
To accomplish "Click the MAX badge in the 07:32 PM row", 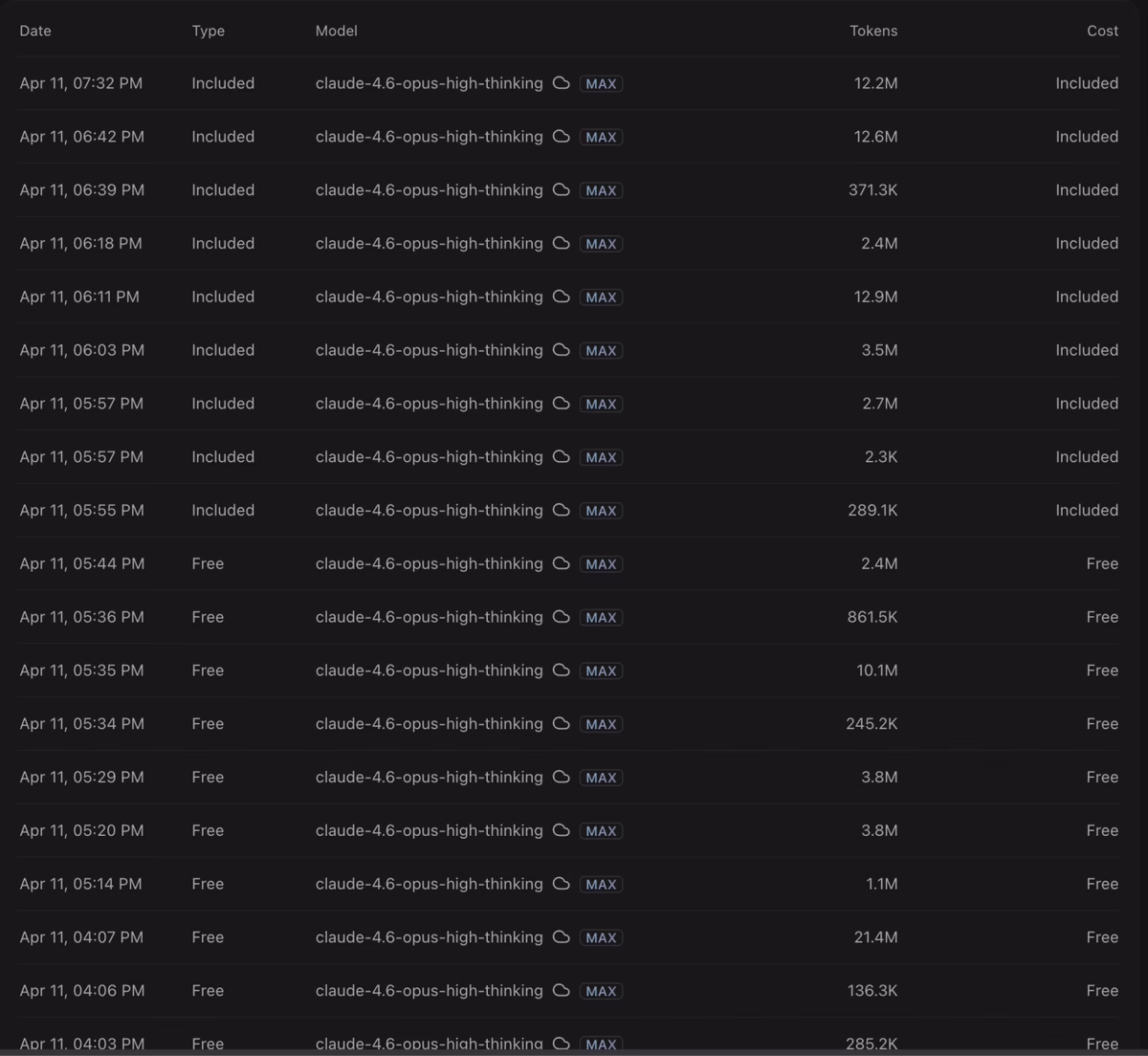I will click(601, 84).
